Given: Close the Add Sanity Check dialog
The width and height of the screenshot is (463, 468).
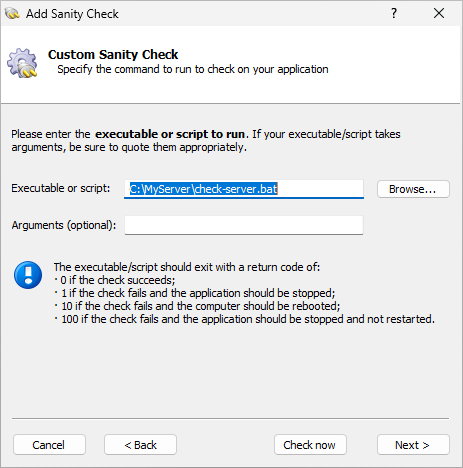Looking at the screenshot, I should pos(439,13).
